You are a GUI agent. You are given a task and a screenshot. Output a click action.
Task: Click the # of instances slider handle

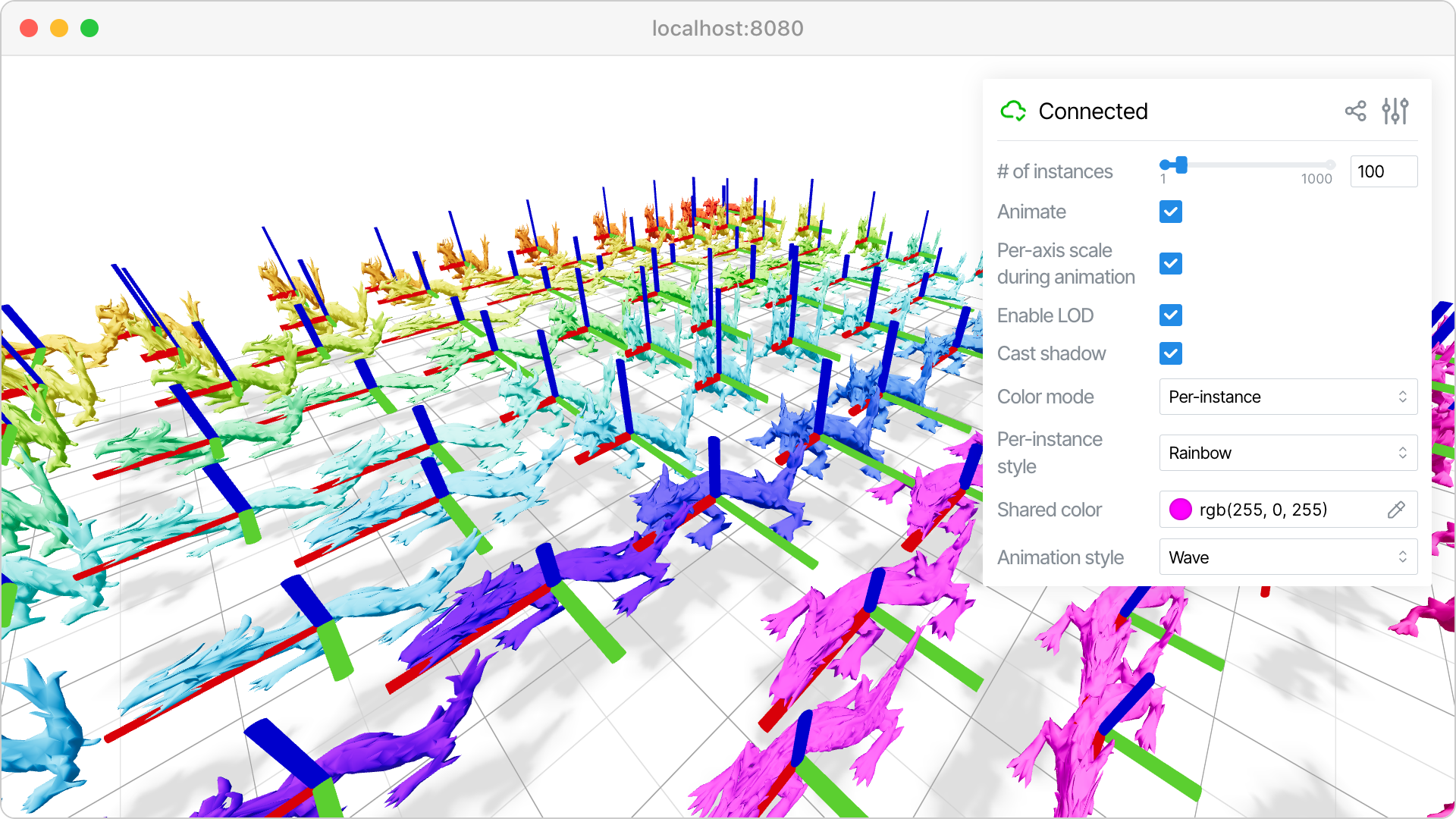[1181, 165]
